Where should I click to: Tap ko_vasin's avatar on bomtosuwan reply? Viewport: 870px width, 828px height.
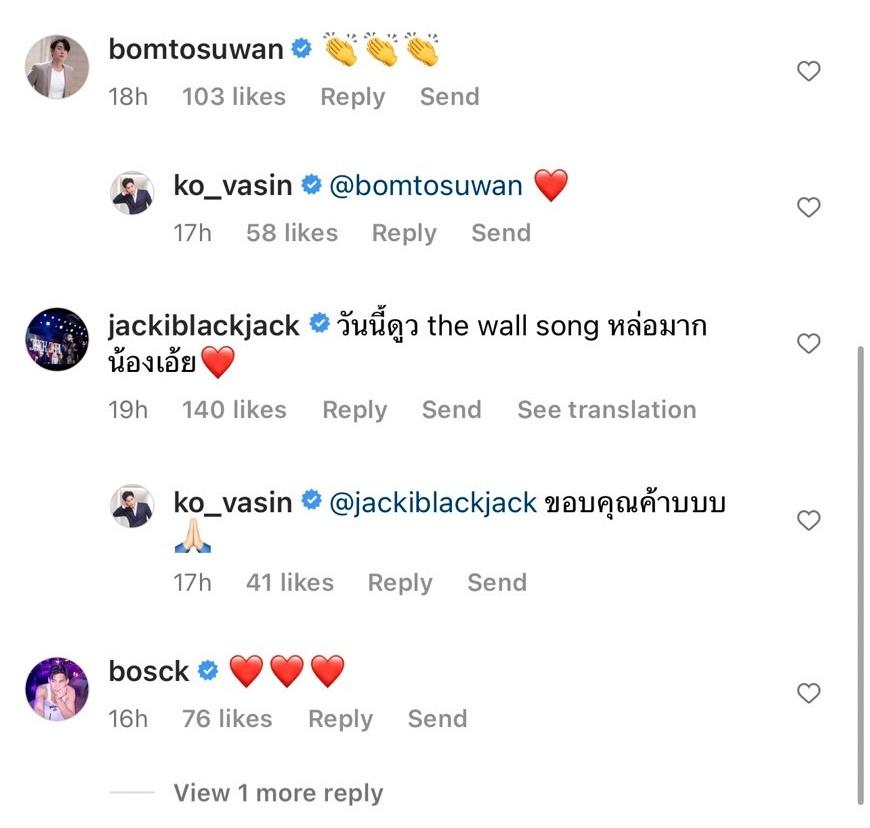tap(131, 193)
